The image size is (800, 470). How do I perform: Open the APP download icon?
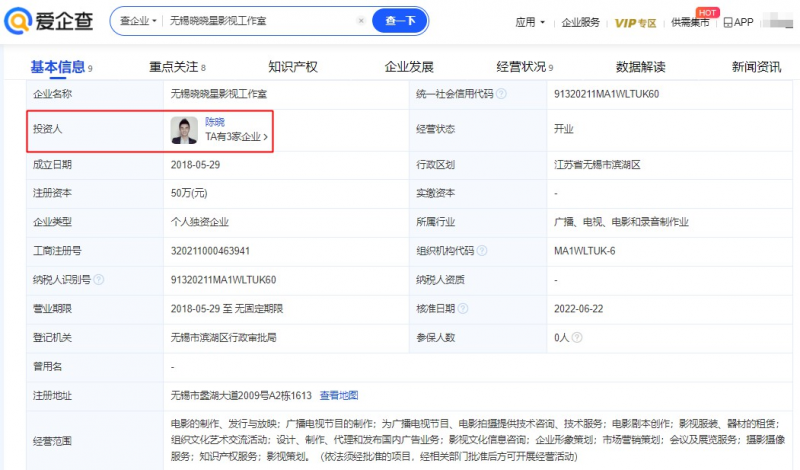(x=738, y=22)
